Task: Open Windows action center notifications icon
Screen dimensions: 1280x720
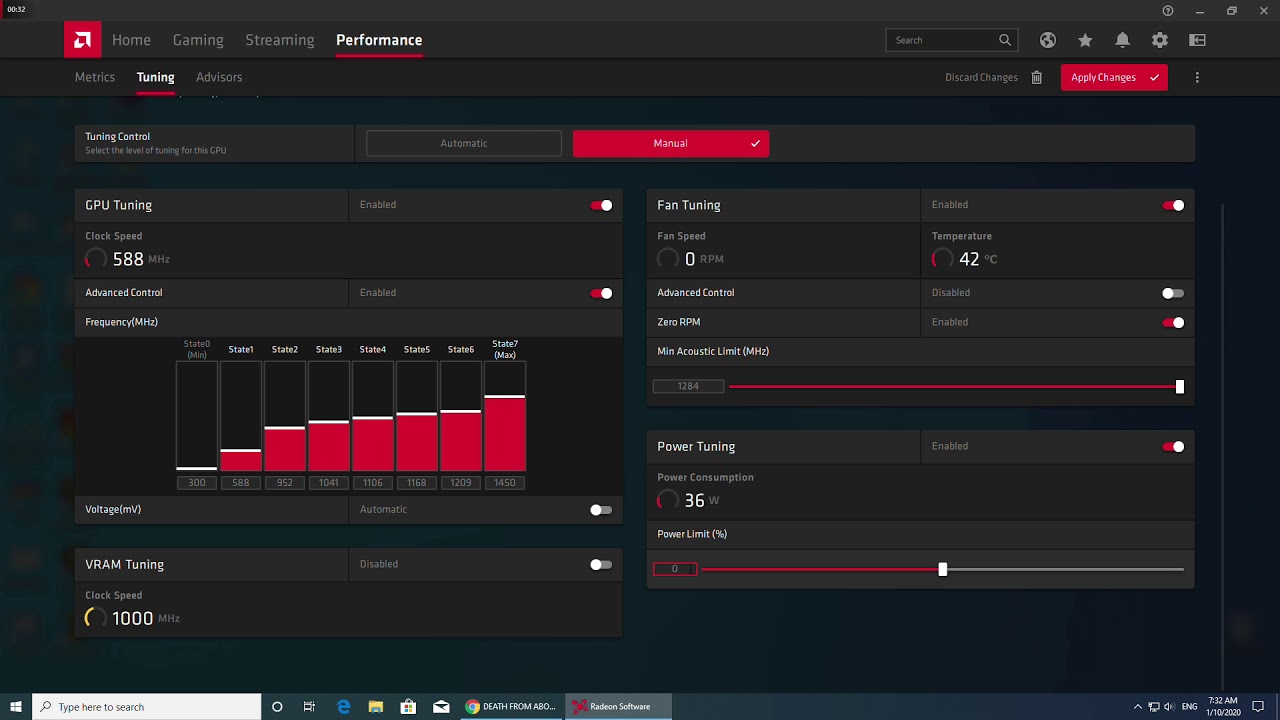Action: (1259, 707)
